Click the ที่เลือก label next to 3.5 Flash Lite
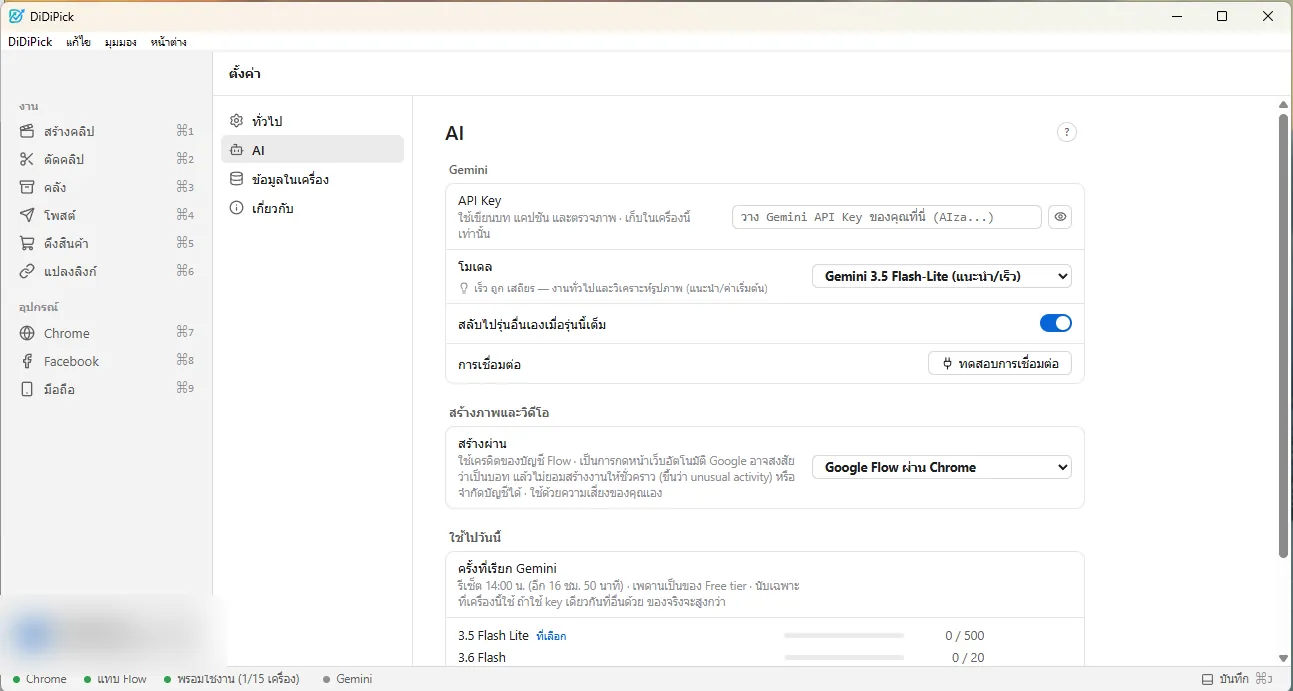Viewport: 1293px width, 691px height. coord(551,636)
